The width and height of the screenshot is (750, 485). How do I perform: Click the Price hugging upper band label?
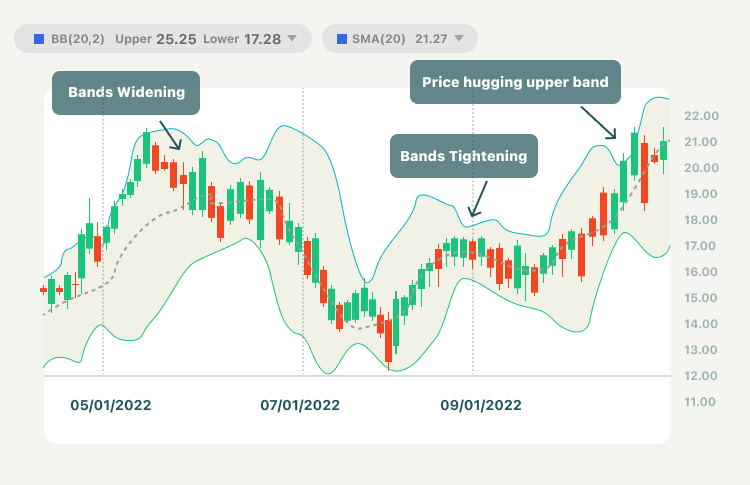click(x=516, y=82)
